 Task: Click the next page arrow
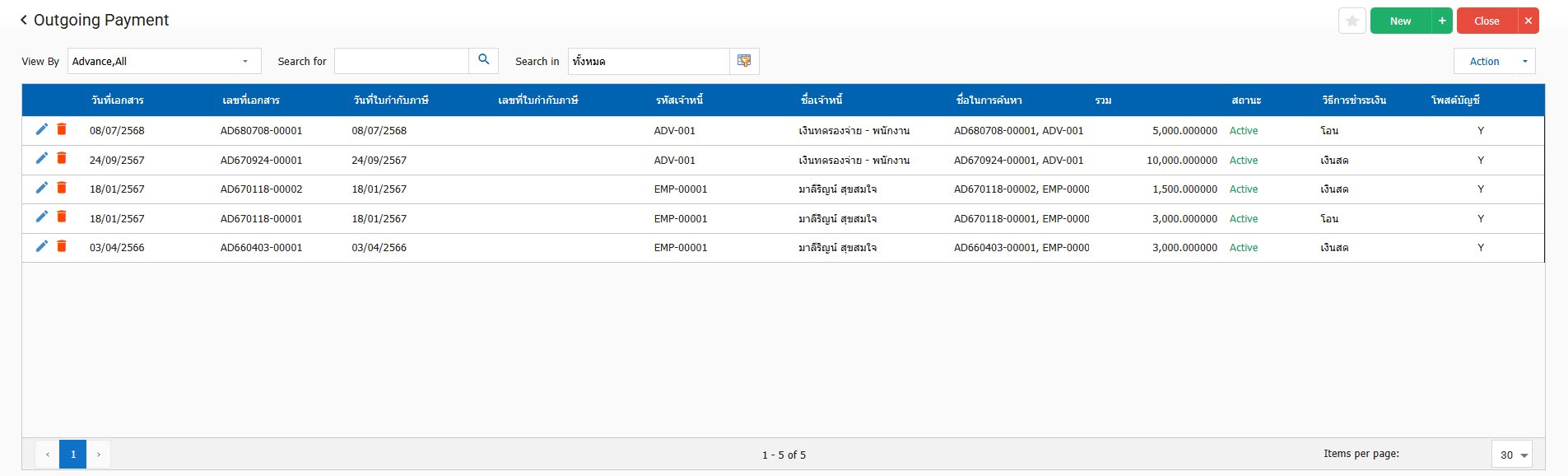[x=99, y=454]
